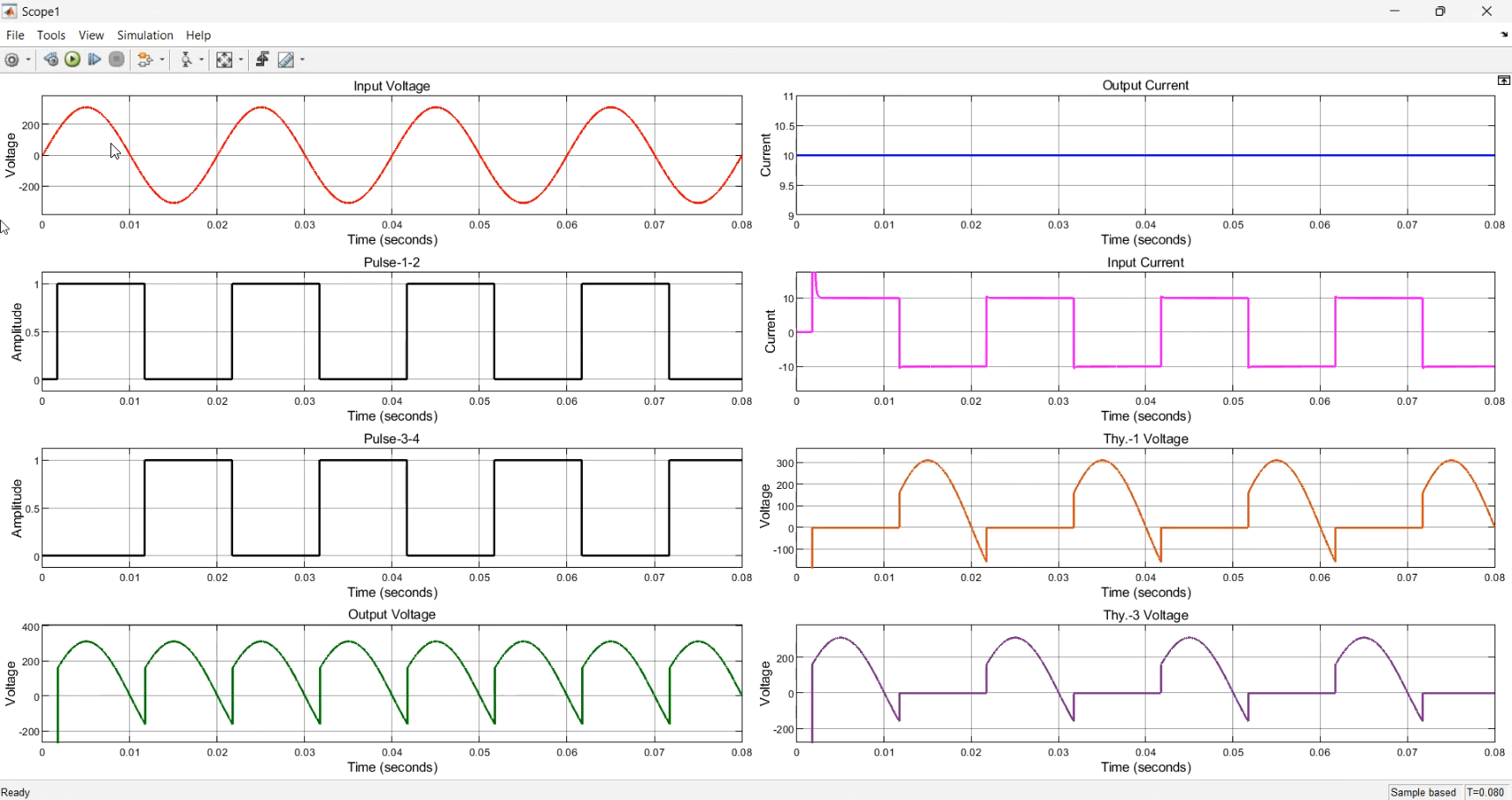The height and width of the screenshot is (800, 1512).
Task: Open the View menu
Action: (x=91, y=35)
